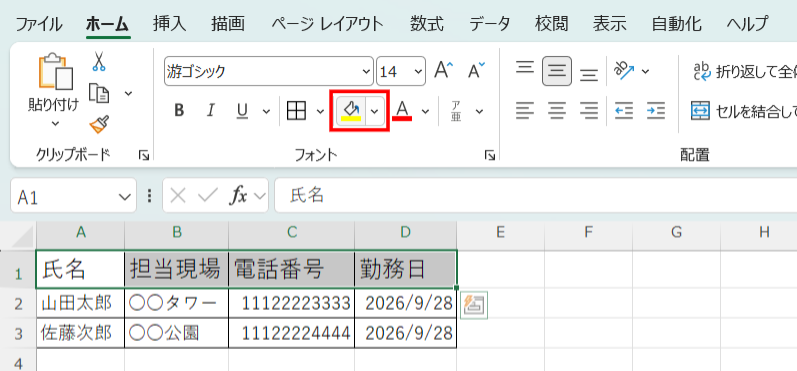Open the クリップボード dialog launcher

click(x=143, y=156)
